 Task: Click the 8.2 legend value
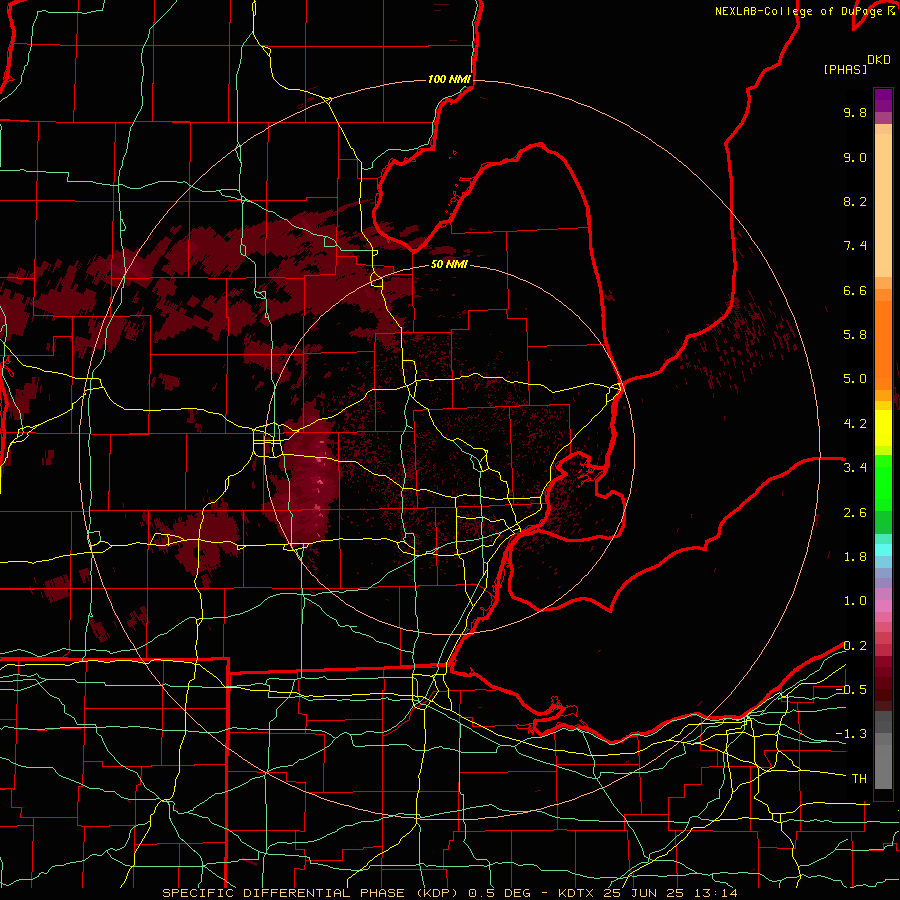[855, 201]
